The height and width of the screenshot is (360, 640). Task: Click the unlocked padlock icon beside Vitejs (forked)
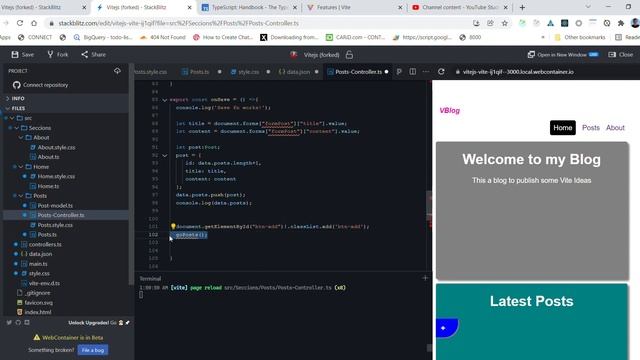[349, 55]
